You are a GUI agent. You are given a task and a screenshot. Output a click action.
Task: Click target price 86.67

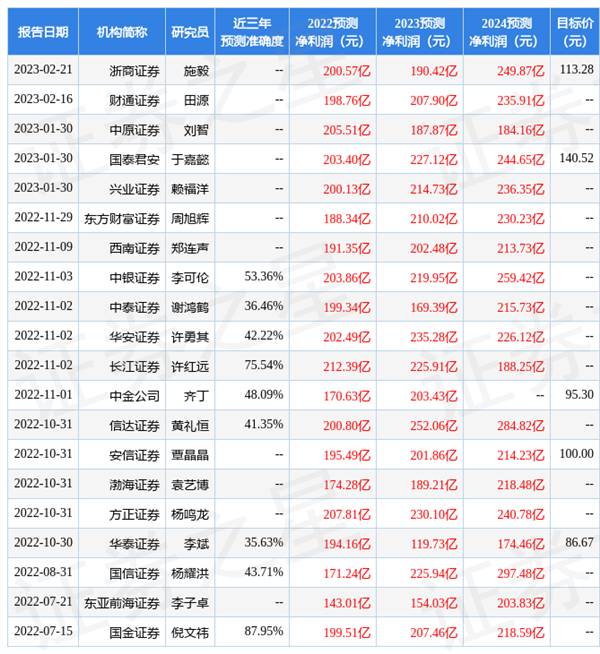point(579,543)
